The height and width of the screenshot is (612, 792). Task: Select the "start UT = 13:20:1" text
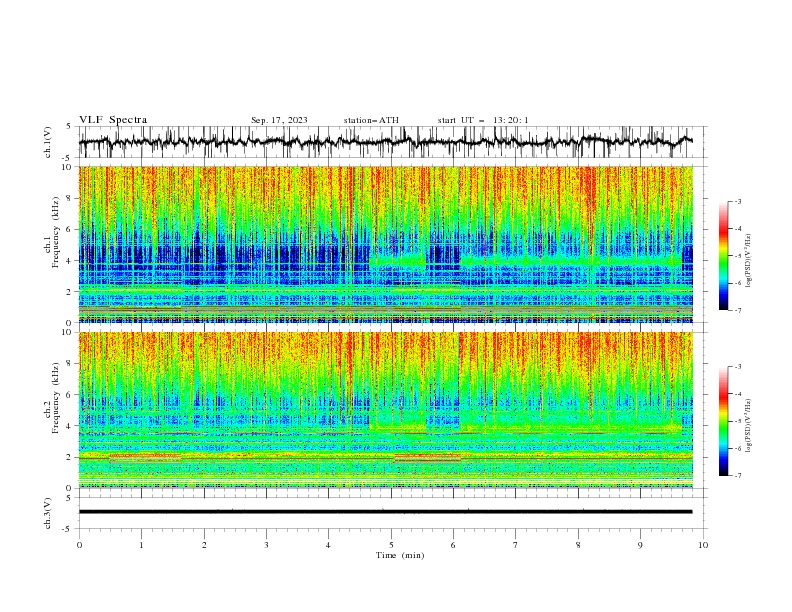coord(483,120)
